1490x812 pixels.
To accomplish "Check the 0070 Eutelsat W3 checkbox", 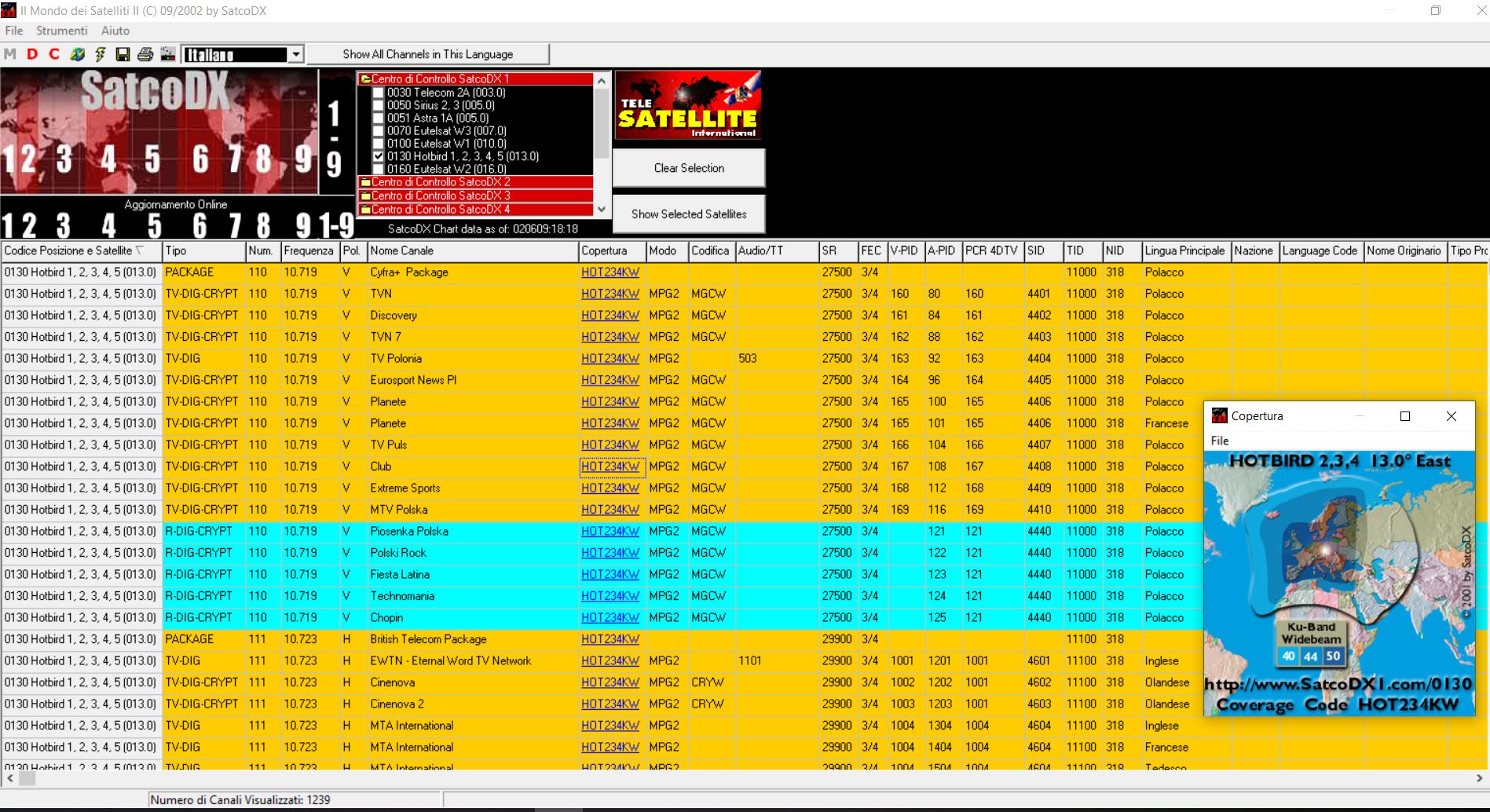I will pyautogui.click(x=379, y=131).
